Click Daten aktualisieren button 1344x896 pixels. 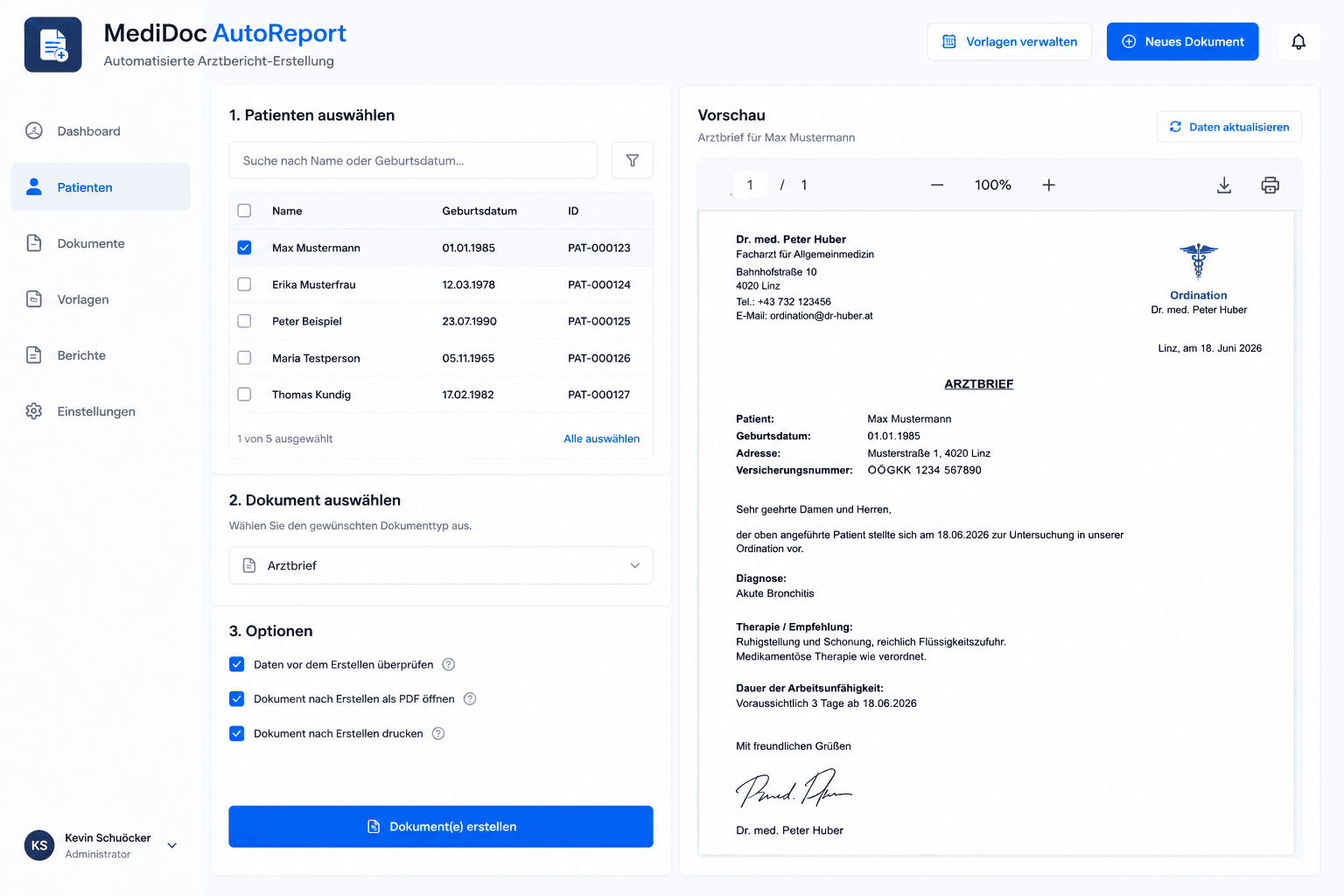point(1229,127)
